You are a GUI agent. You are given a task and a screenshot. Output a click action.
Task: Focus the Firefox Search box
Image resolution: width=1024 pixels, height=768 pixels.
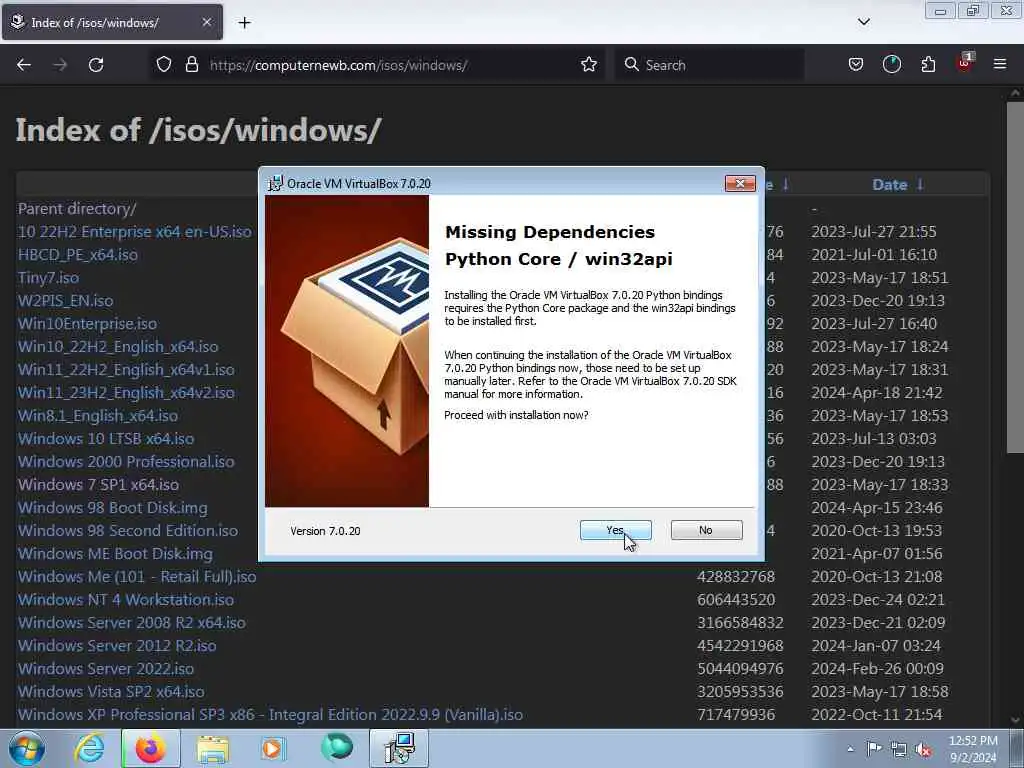709,65
